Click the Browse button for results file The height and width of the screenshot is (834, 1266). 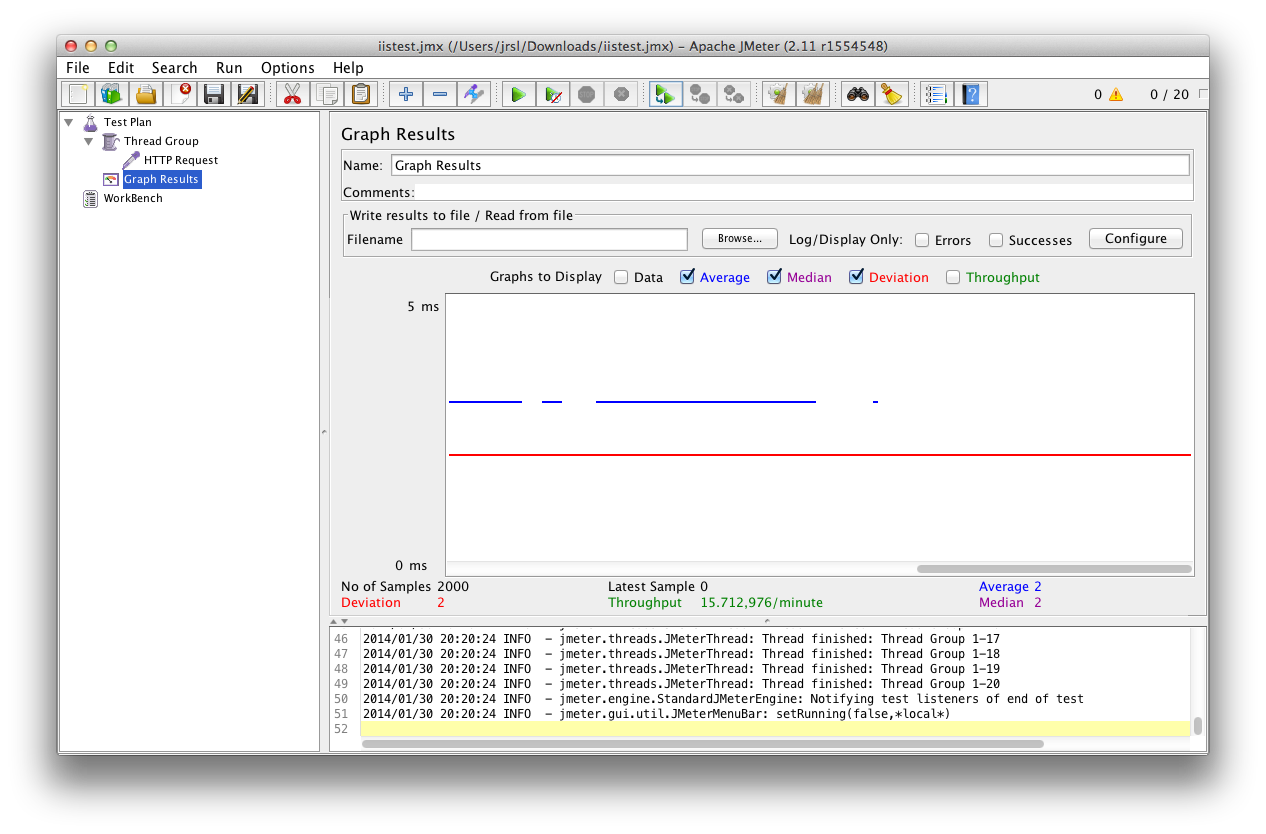coord(739,238)
